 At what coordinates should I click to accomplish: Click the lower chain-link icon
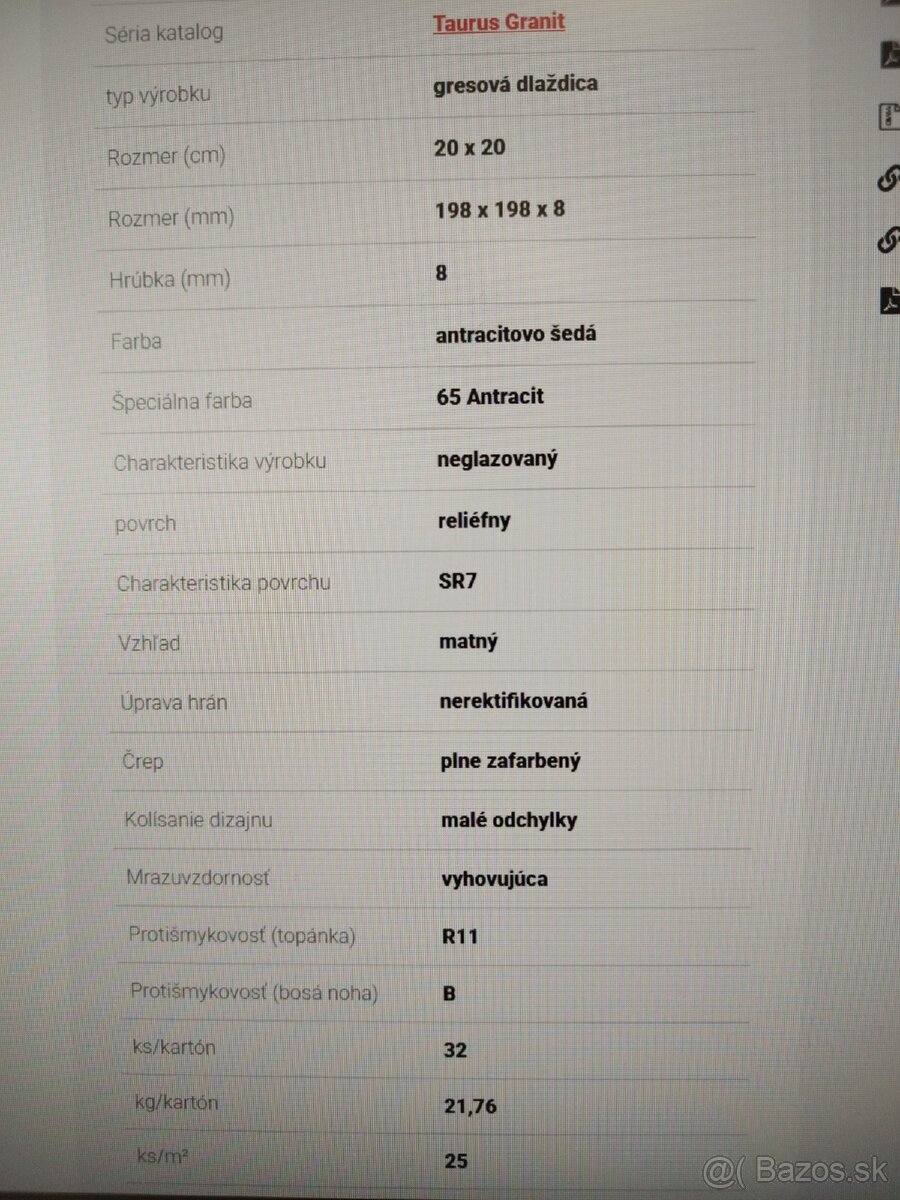(x=888, y=240)
